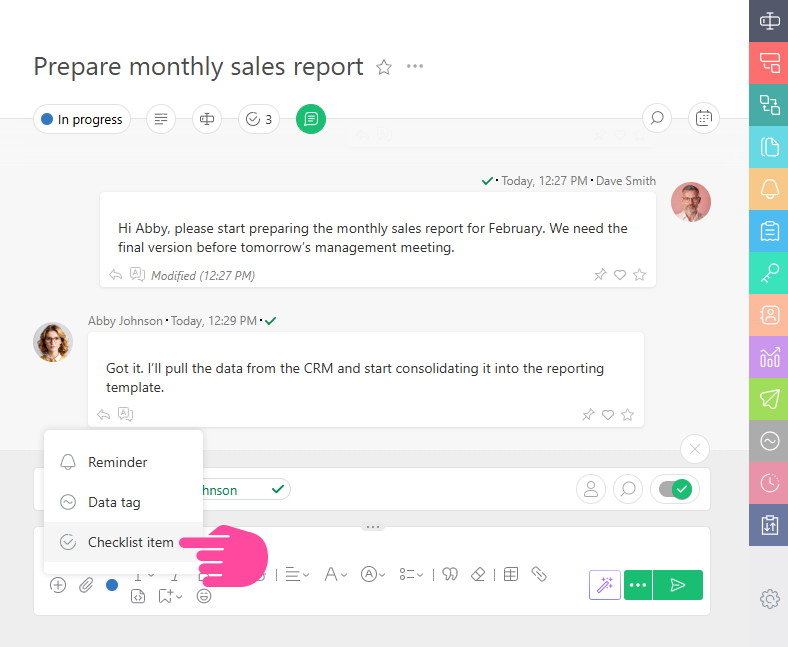Open settings gear in the right sidebar
Screen dimensions: 788x647
tap(769, 599)
